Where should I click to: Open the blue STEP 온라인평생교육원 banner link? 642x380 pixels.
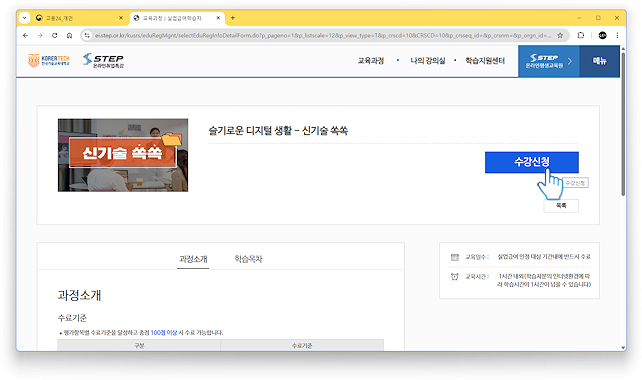pyautogui.click(x=549, y=61)
